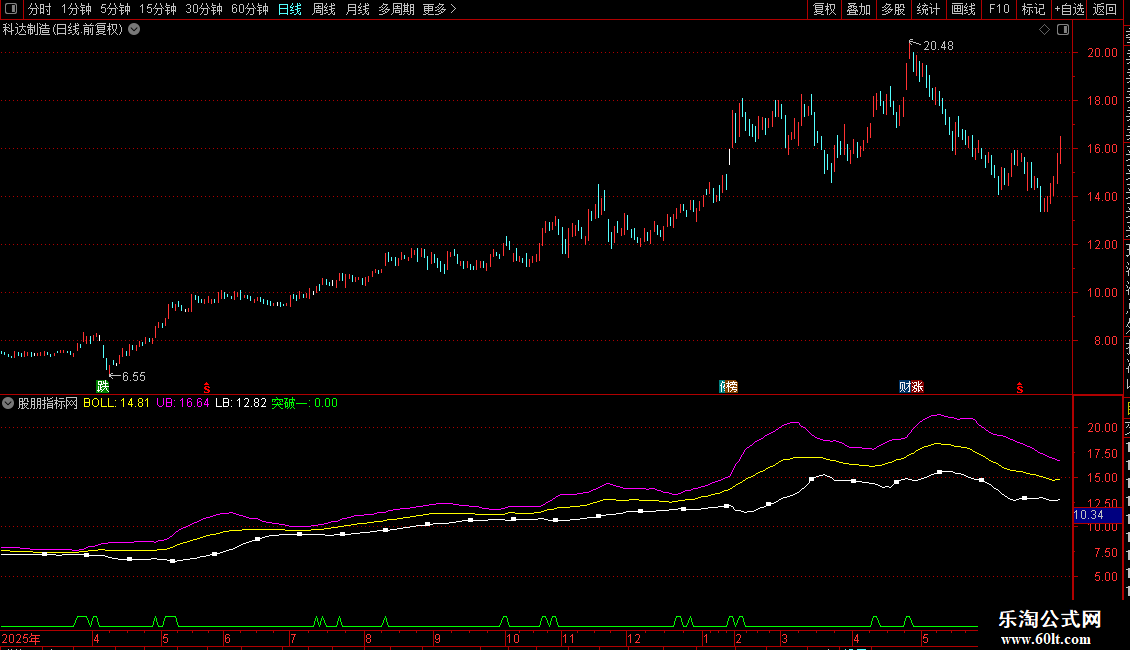The width and height of the screenshot is (1130, 650).
Task: Click the 叠加 overlay button
Action: pyautogui.click(x=858, y=9)
